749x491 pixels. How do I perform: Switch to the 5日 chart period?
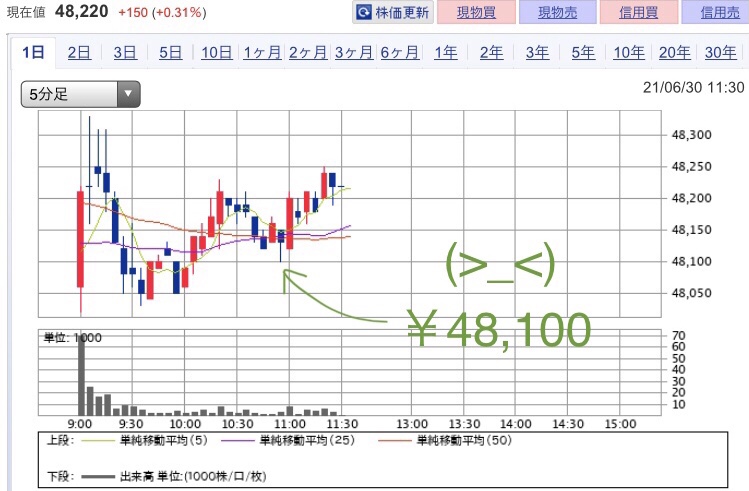[x=171, y=52]
